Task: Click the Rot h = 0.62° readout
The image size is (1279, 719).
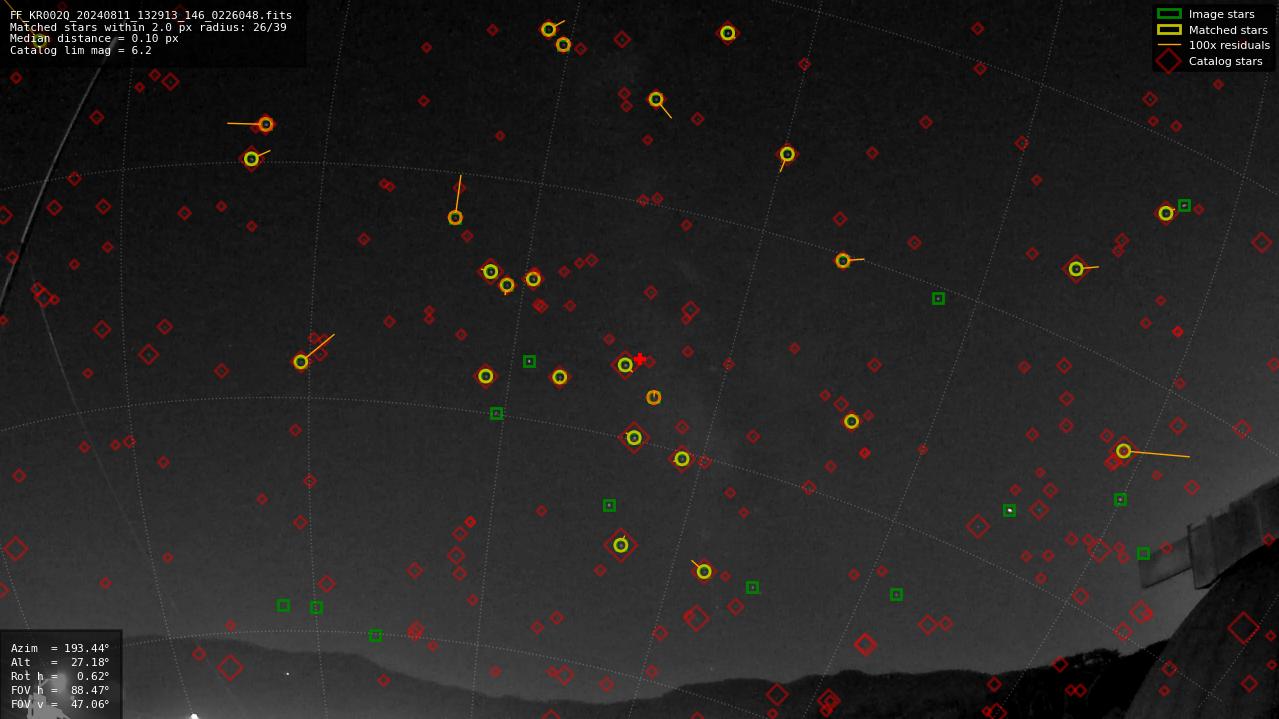Action: coord(60,676)
